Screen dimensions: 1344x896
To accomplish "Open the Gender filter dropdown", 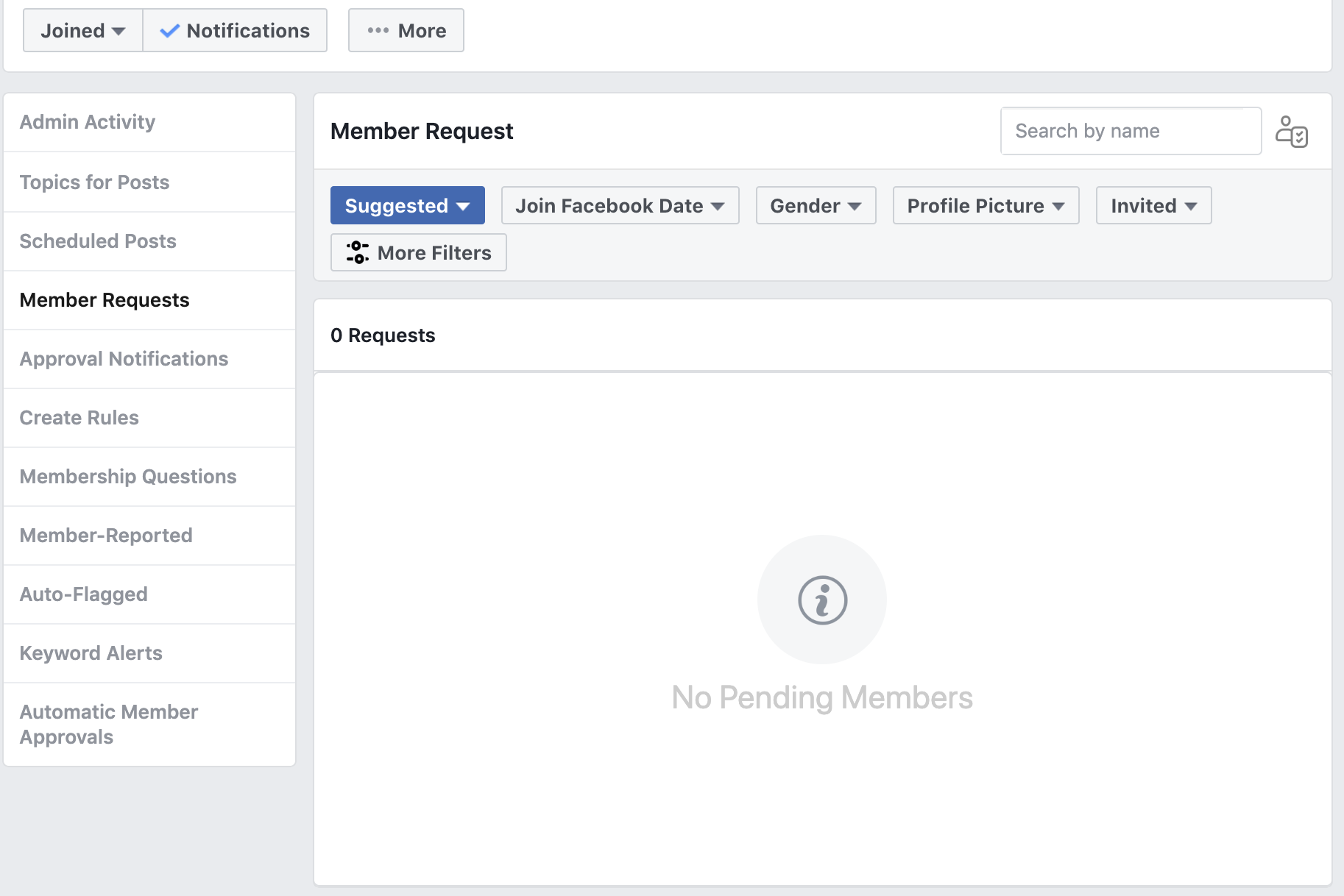I will [x=815, y=205].
